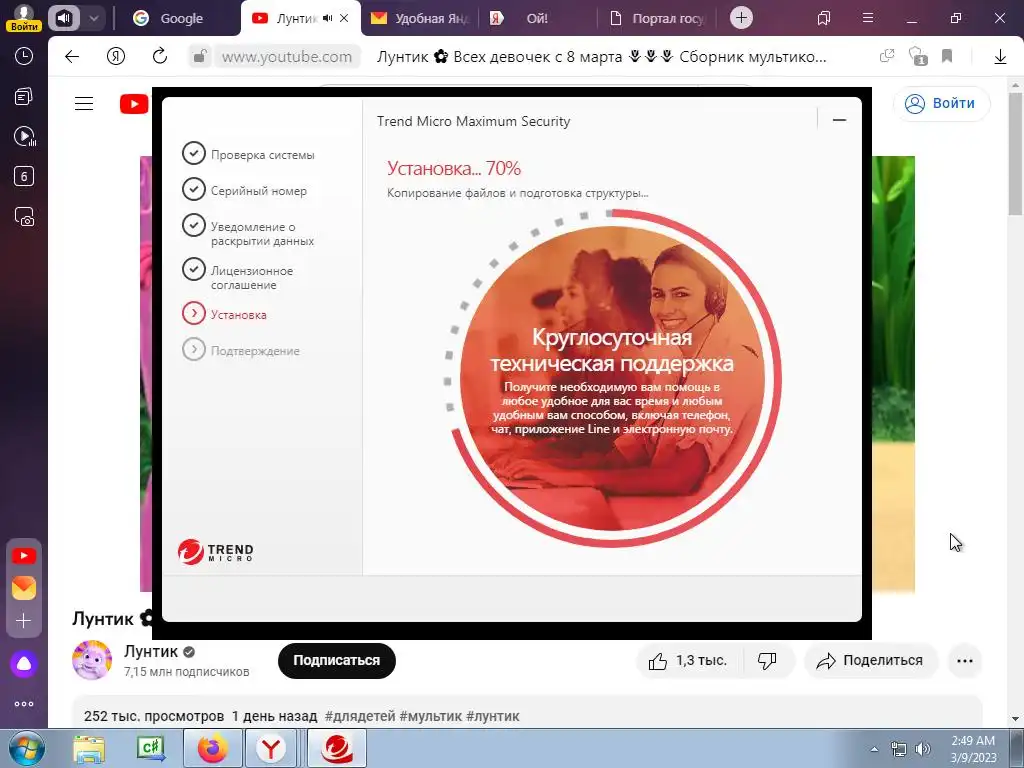This screenshot has height=768, width=1024.
Task: Open the Лунтик channel name link
Action: click(151, 651)
